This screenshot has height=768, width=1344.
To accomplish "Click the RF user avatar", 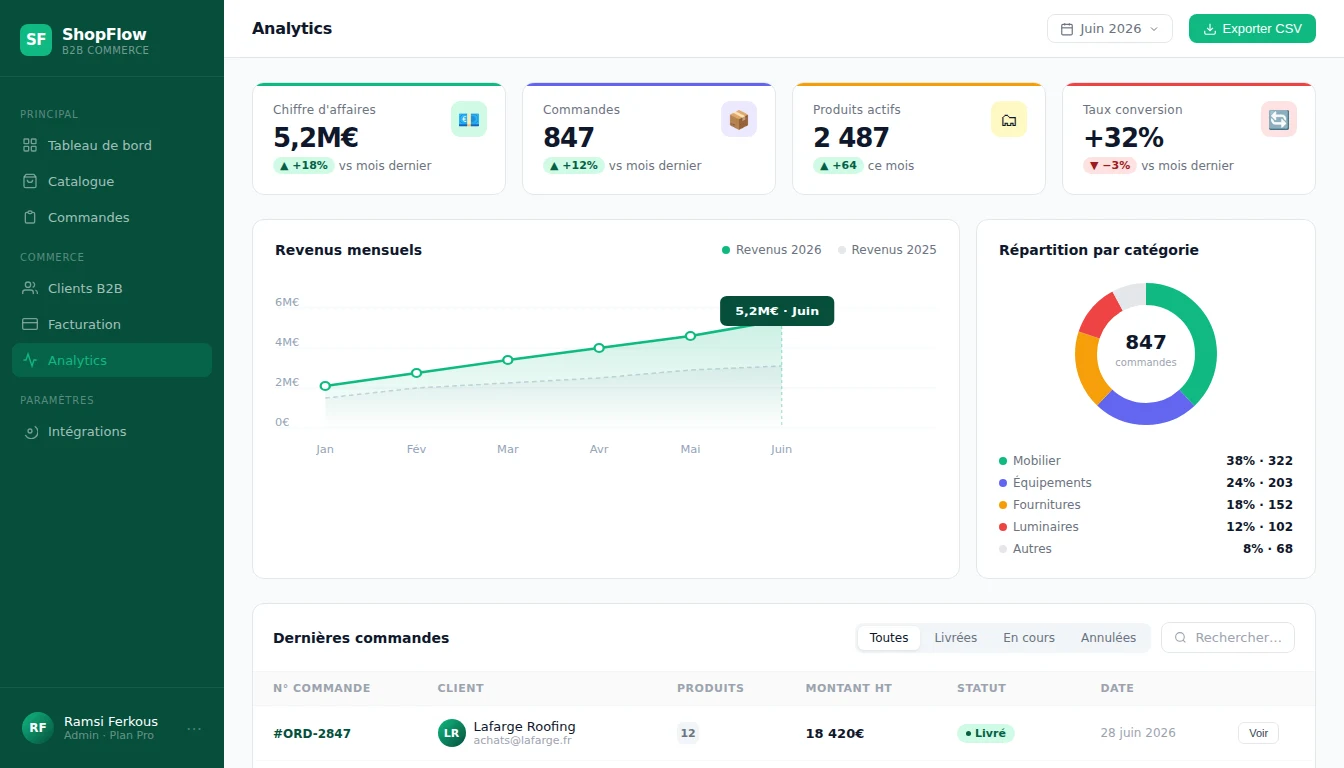I will (x=38, y=727).
